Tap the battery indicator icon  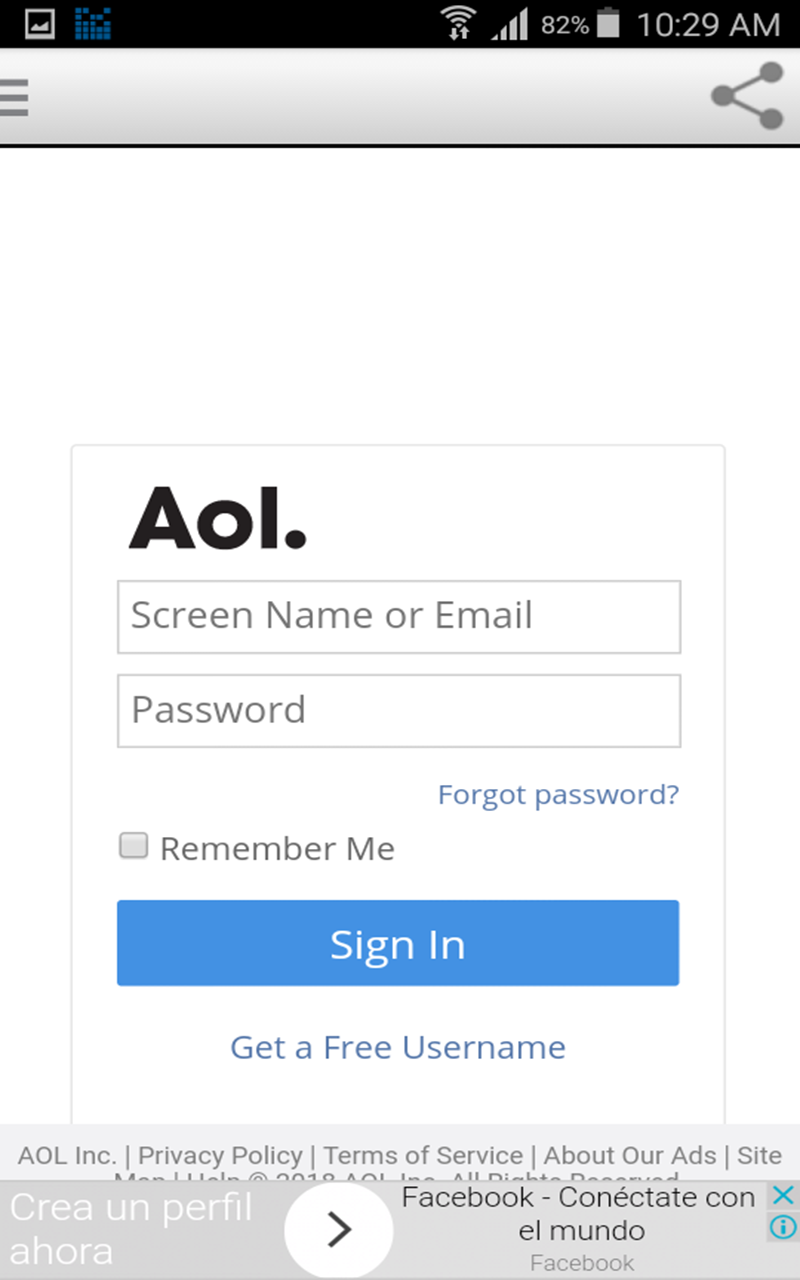(x=608, y=24)
